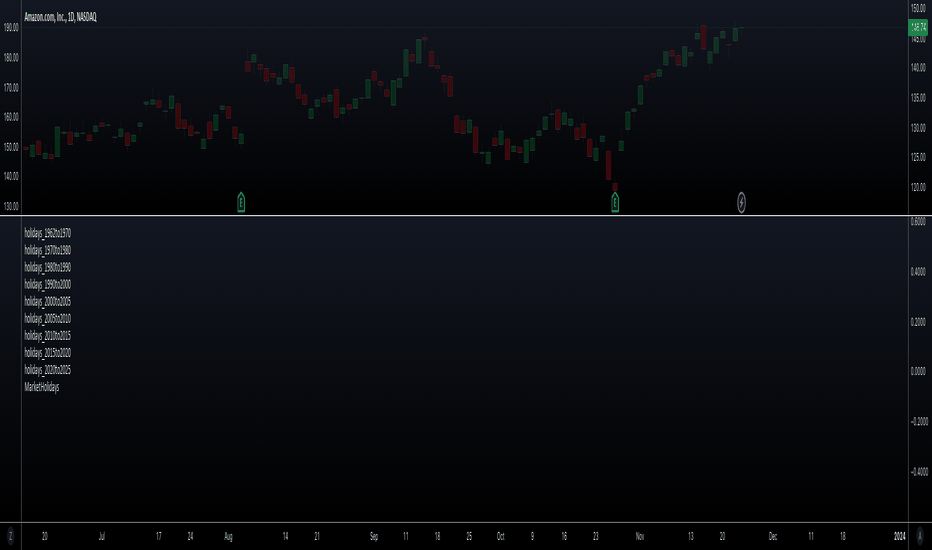Click the Dec label on time axis

773,536
